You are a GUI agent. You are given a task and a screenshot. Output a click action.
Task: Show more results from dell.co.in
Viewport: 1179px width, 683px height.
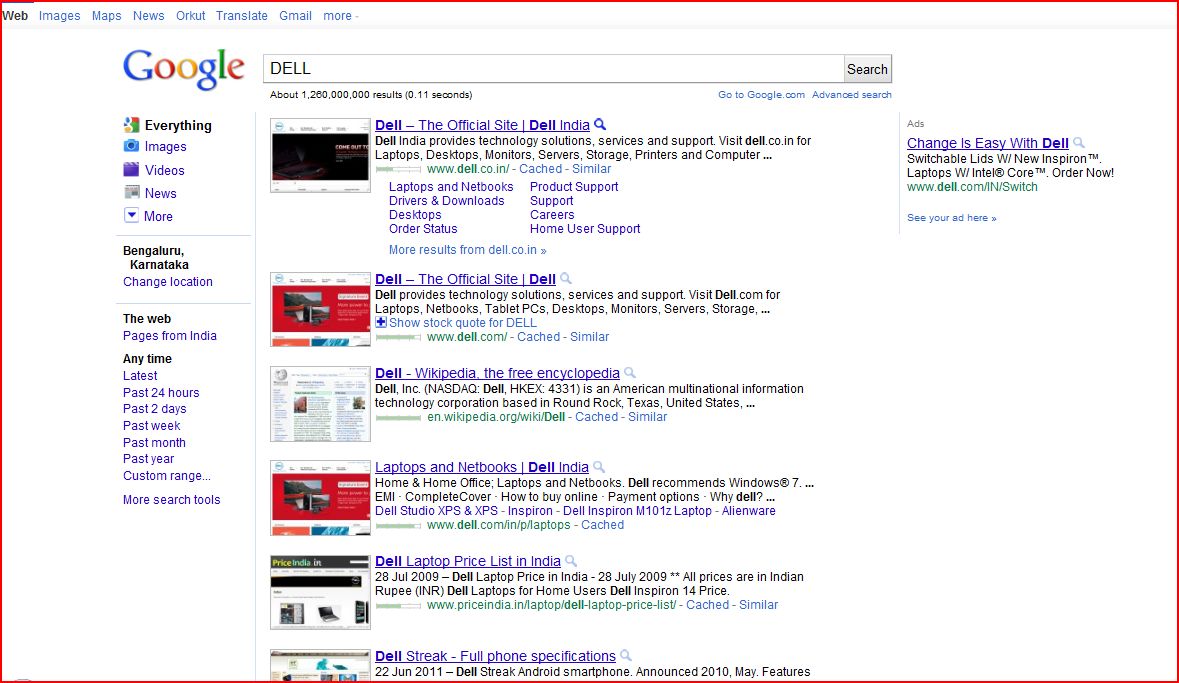pyautogui.click(x=468, y=250)
